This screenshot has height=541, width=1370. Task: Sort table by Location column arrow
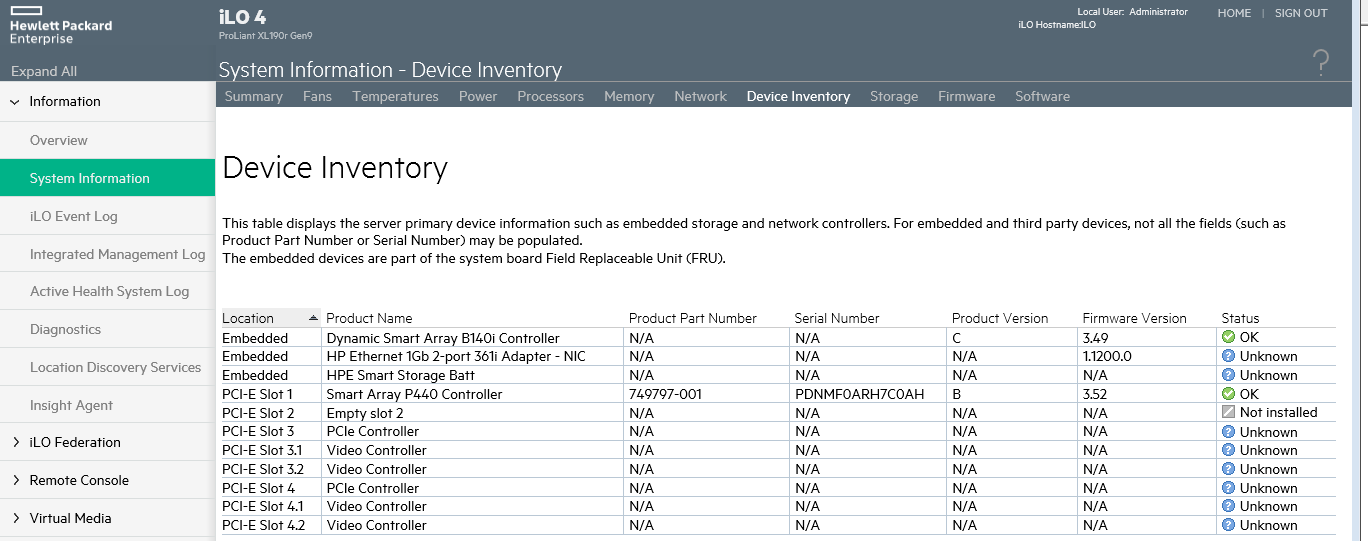[x=313, y=318]
